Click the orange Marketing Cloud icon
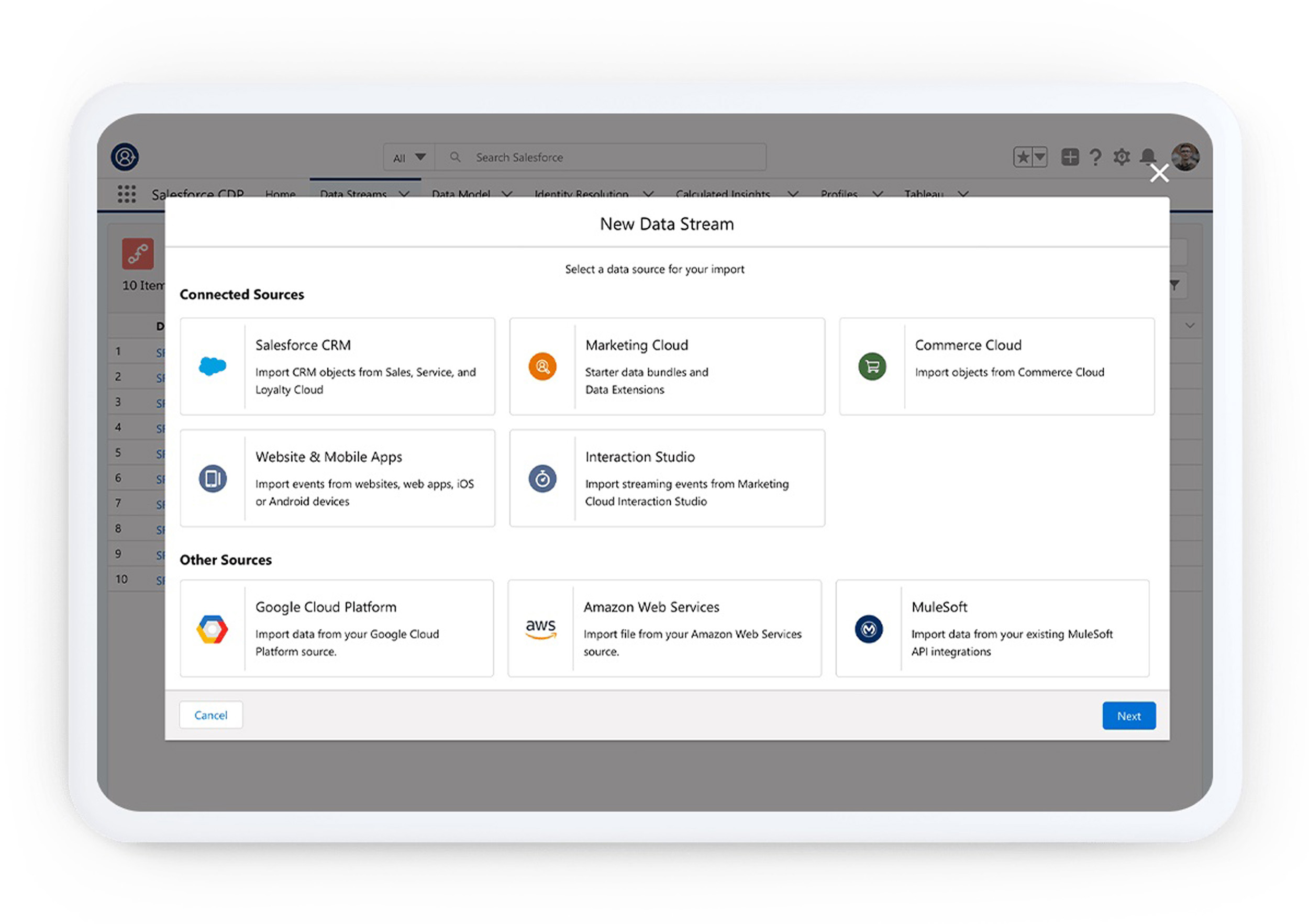Viewport: 1309px width, 924px height. (x=542, y=366)
